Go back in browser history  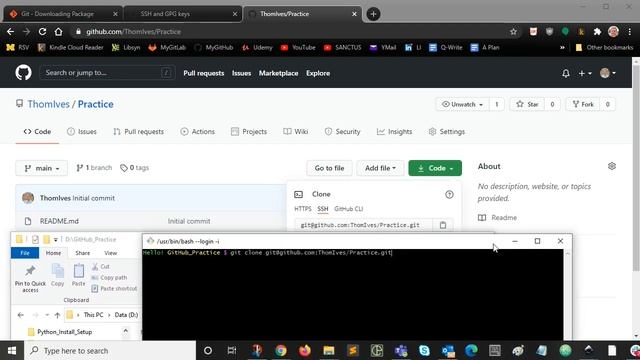pos(11,31)
